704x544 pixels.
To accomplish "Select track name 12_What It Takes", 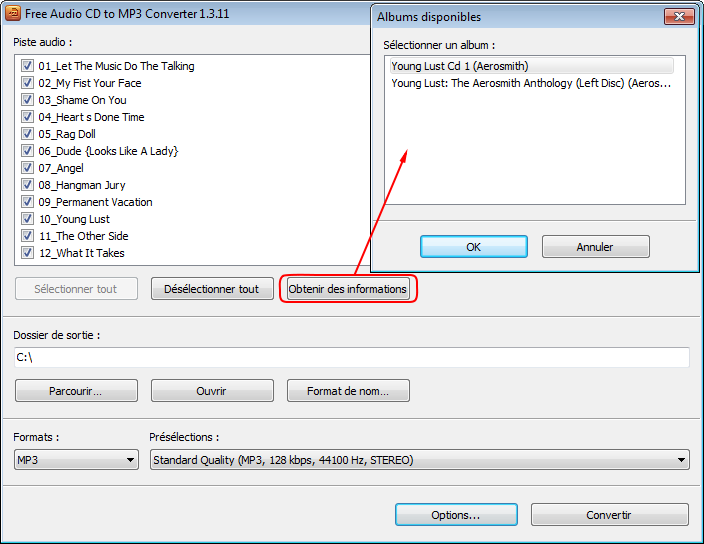I will (82, 253).
